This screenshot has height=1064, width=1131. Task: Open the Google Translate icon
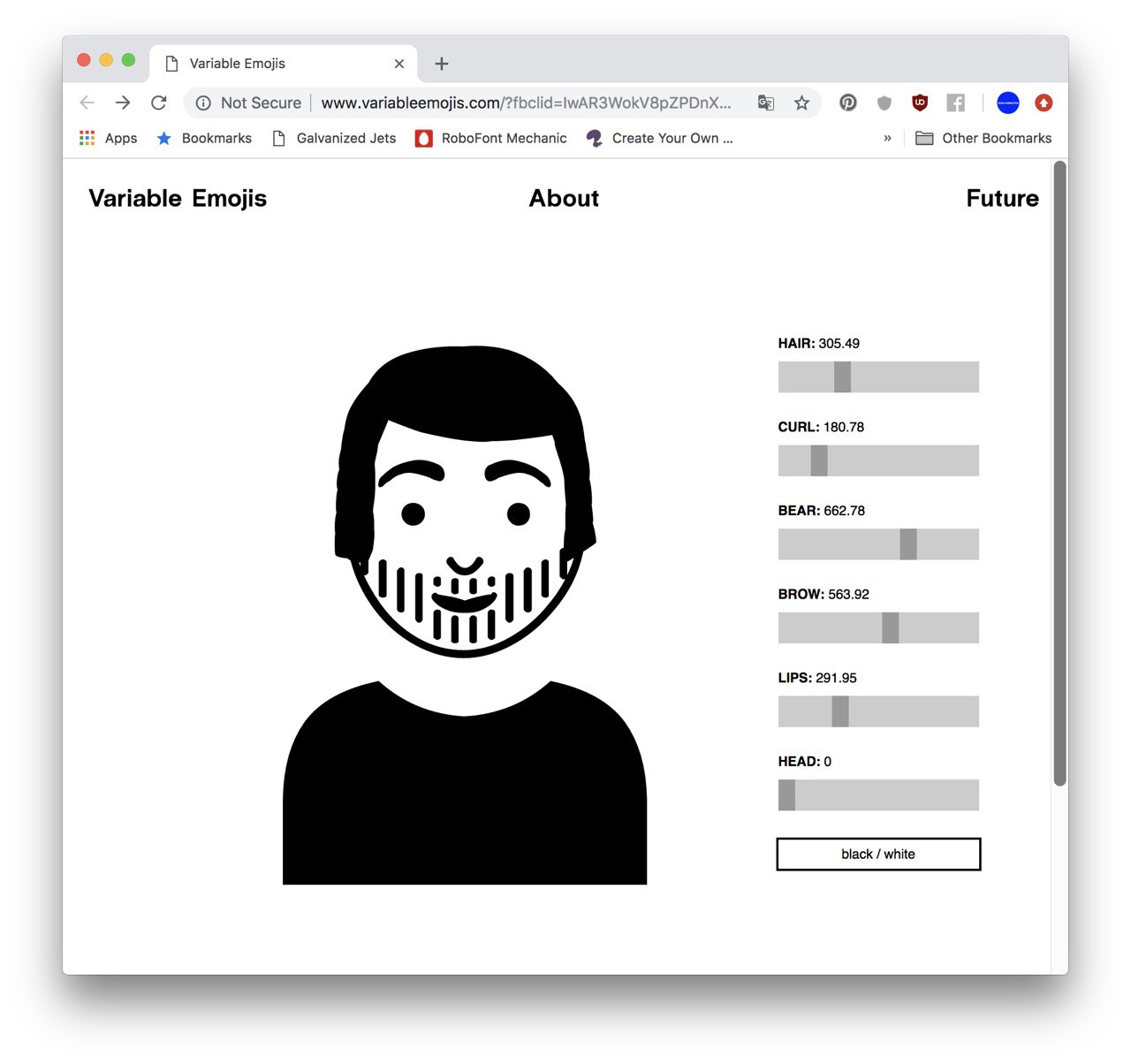(766, 103)
